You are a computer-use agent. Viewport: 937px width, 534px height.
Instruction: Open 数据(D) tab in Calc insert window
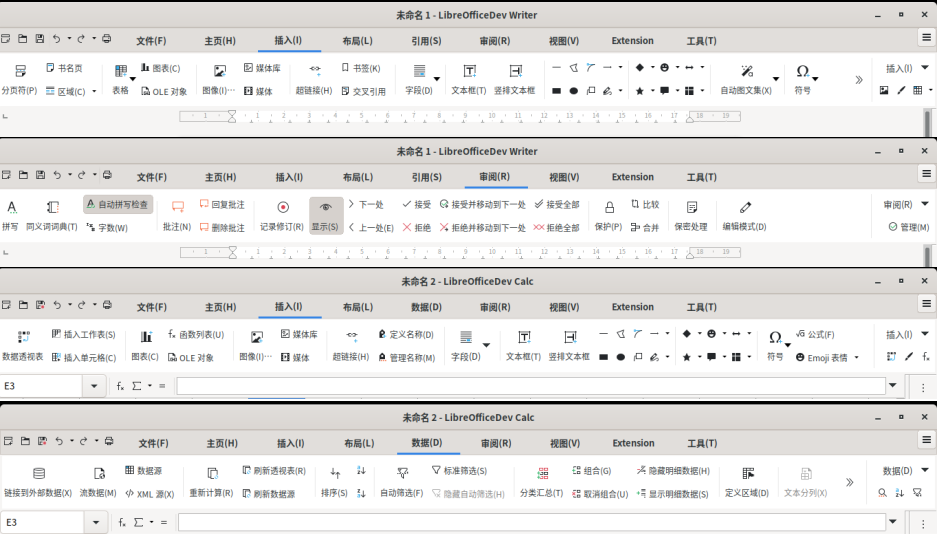pyautogui.click(x=426, y=307)
